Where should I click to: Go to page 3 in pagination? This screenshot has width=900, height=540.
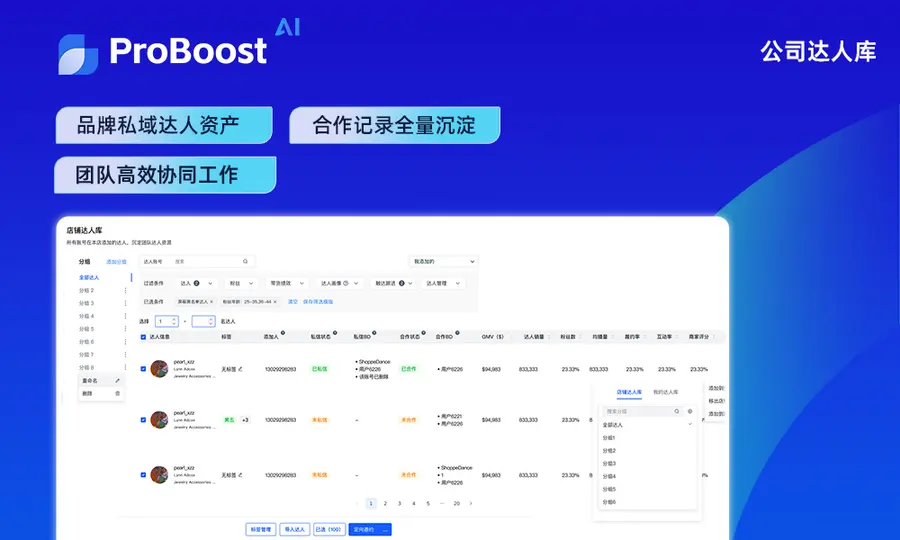tap(399, 503)
